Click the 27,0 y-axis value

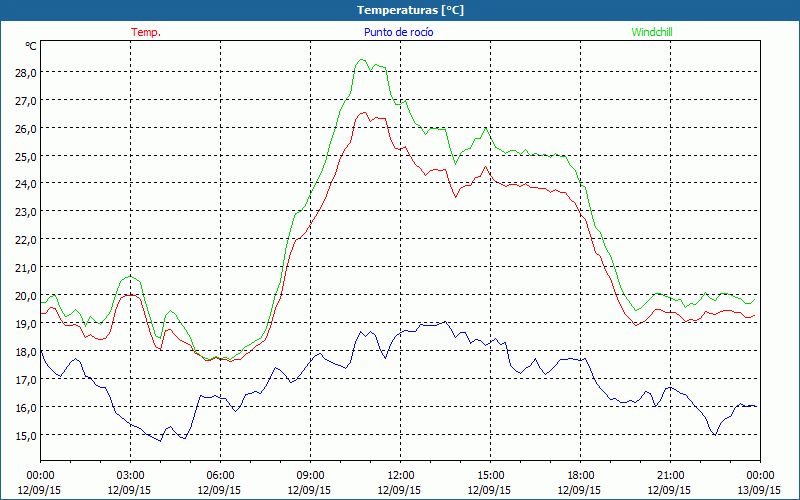click(26, 101)
